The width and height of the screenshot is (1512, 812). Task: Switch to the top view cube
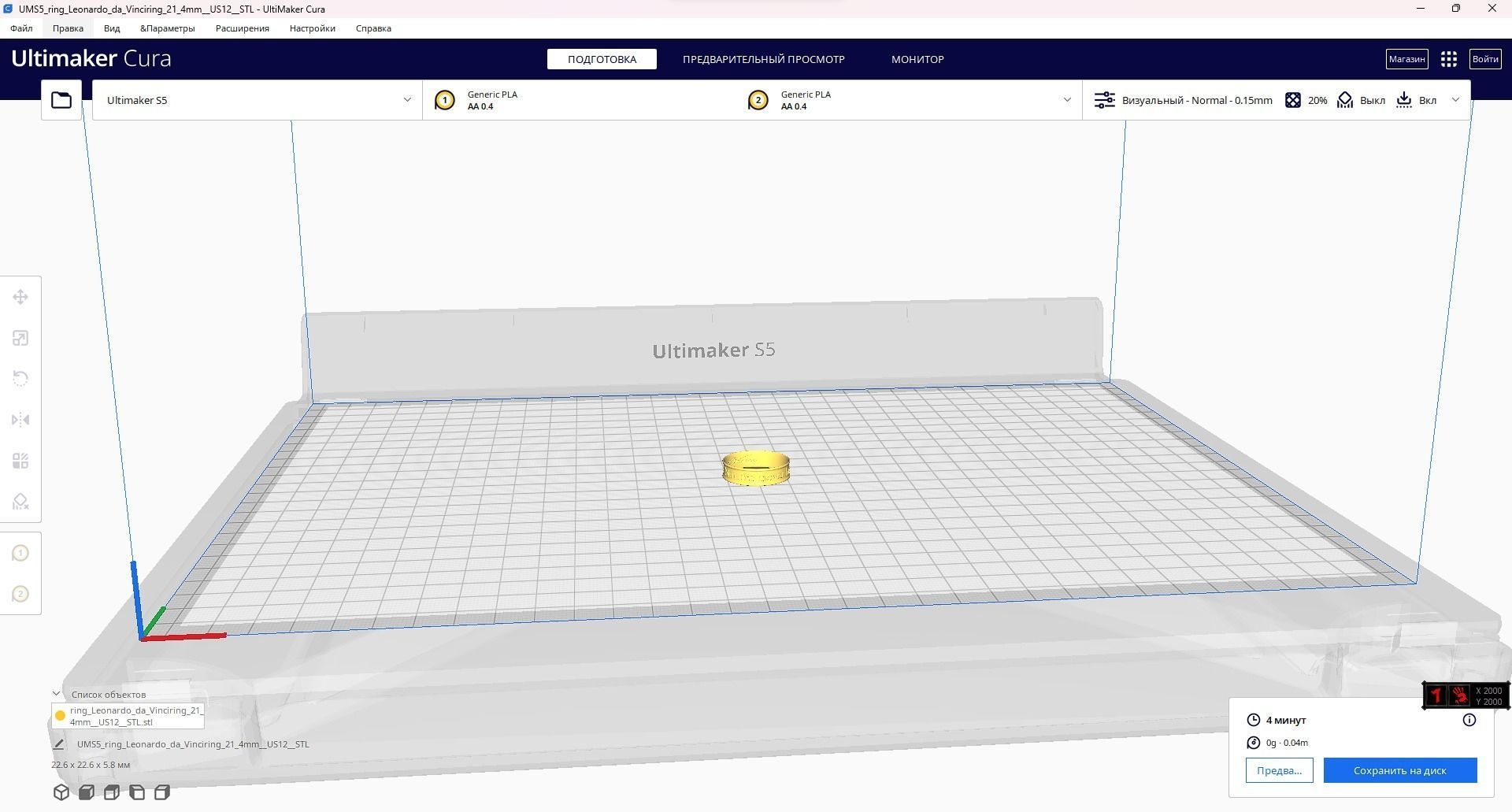click(112, 792)
